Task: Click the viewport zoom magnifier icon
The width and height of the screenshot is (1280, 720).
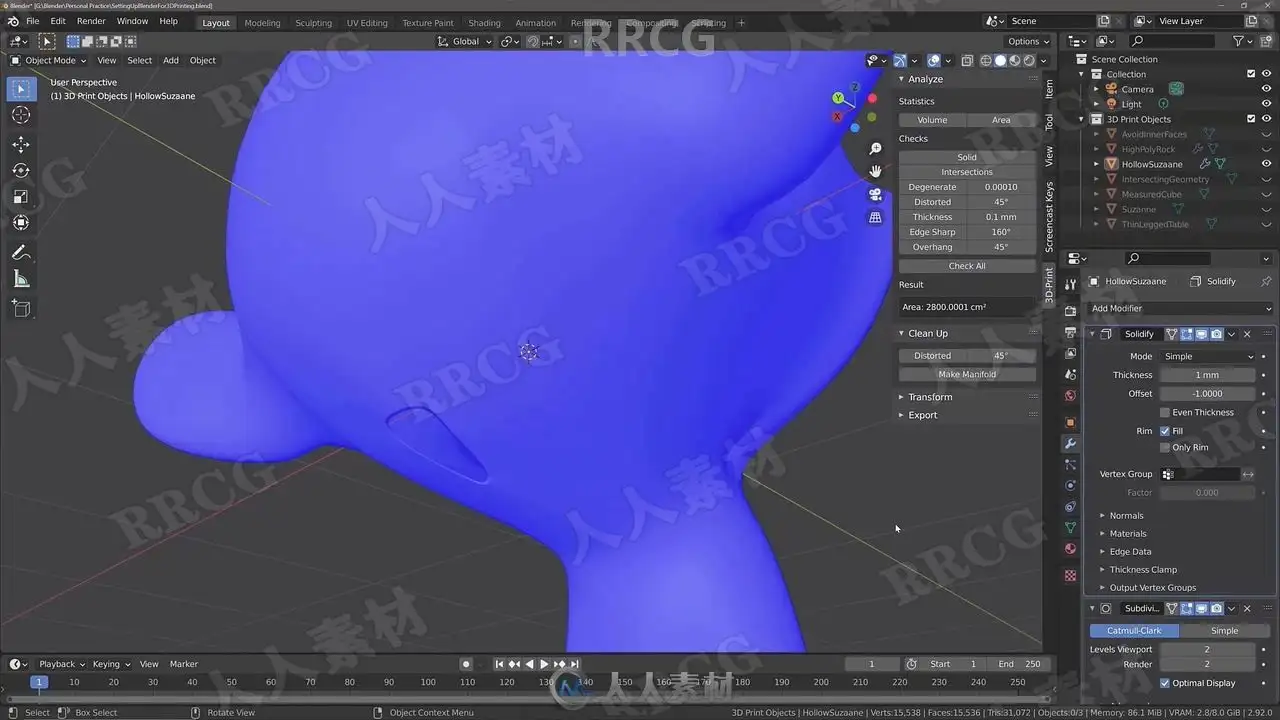Action: click(875, 149)
